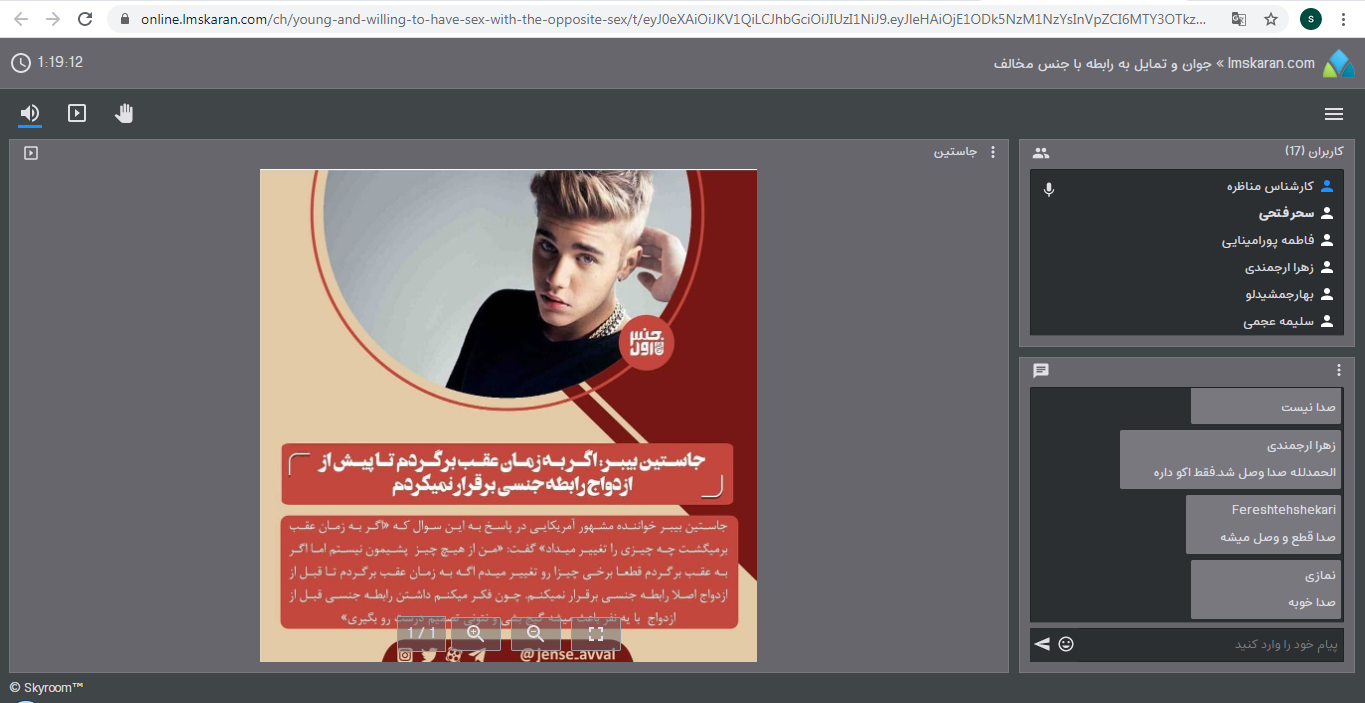Bookmark this page with the star icon
1365x703 pixels.
[1271, 19]
